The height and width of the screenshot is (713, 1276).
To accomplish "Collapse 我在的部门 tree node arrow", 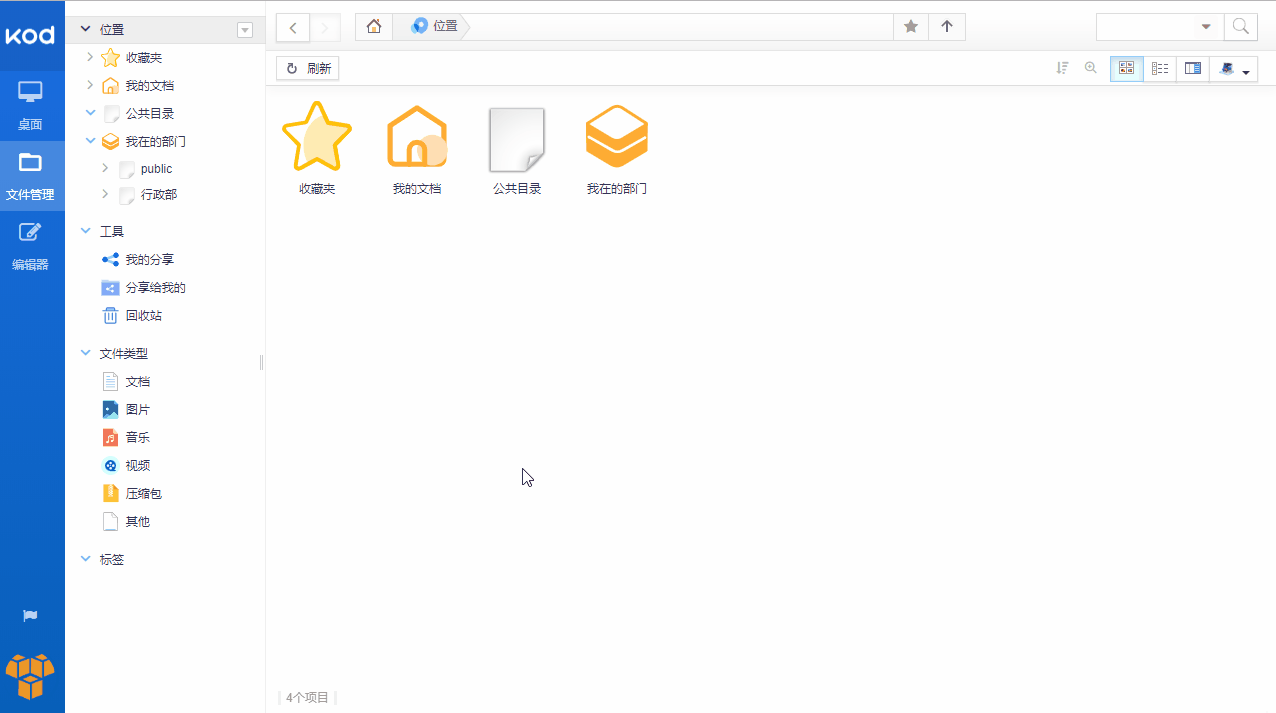I will (90, 141).
